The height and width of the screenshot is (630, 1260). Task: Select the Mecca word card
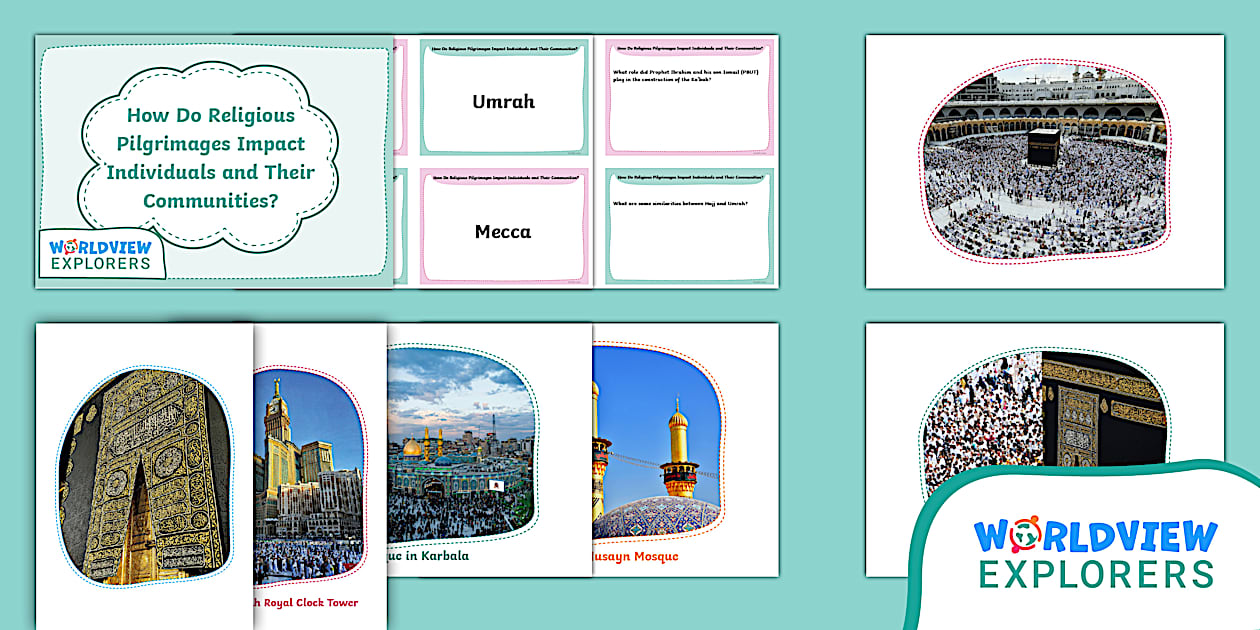click(x=503, y=232)
